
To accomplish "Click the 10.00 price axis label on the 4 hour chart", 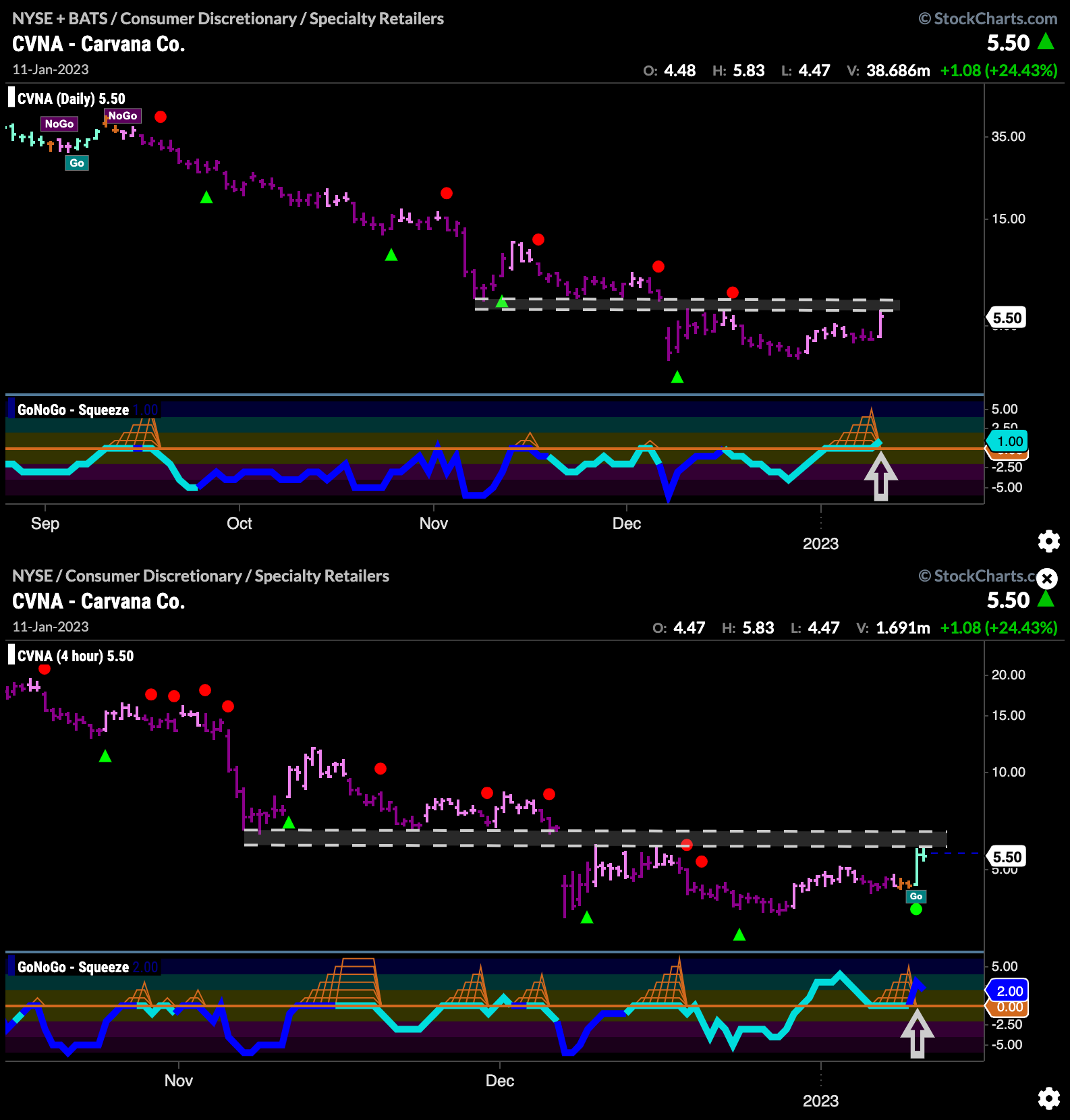I will click(1008, 772).
